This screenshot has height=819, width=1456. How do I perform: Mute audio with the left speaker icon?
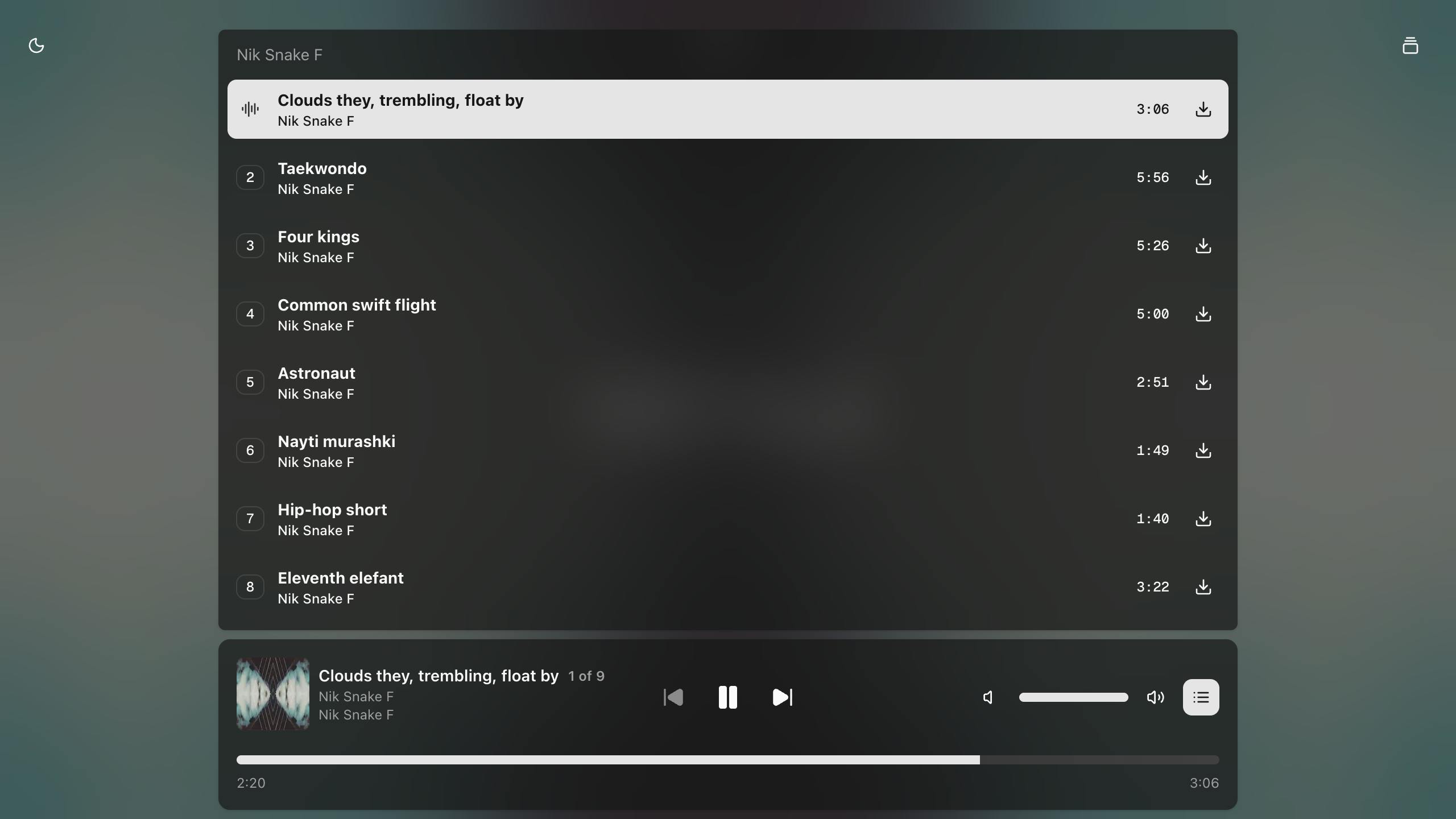pyautogui.click(x=987, y=697)
